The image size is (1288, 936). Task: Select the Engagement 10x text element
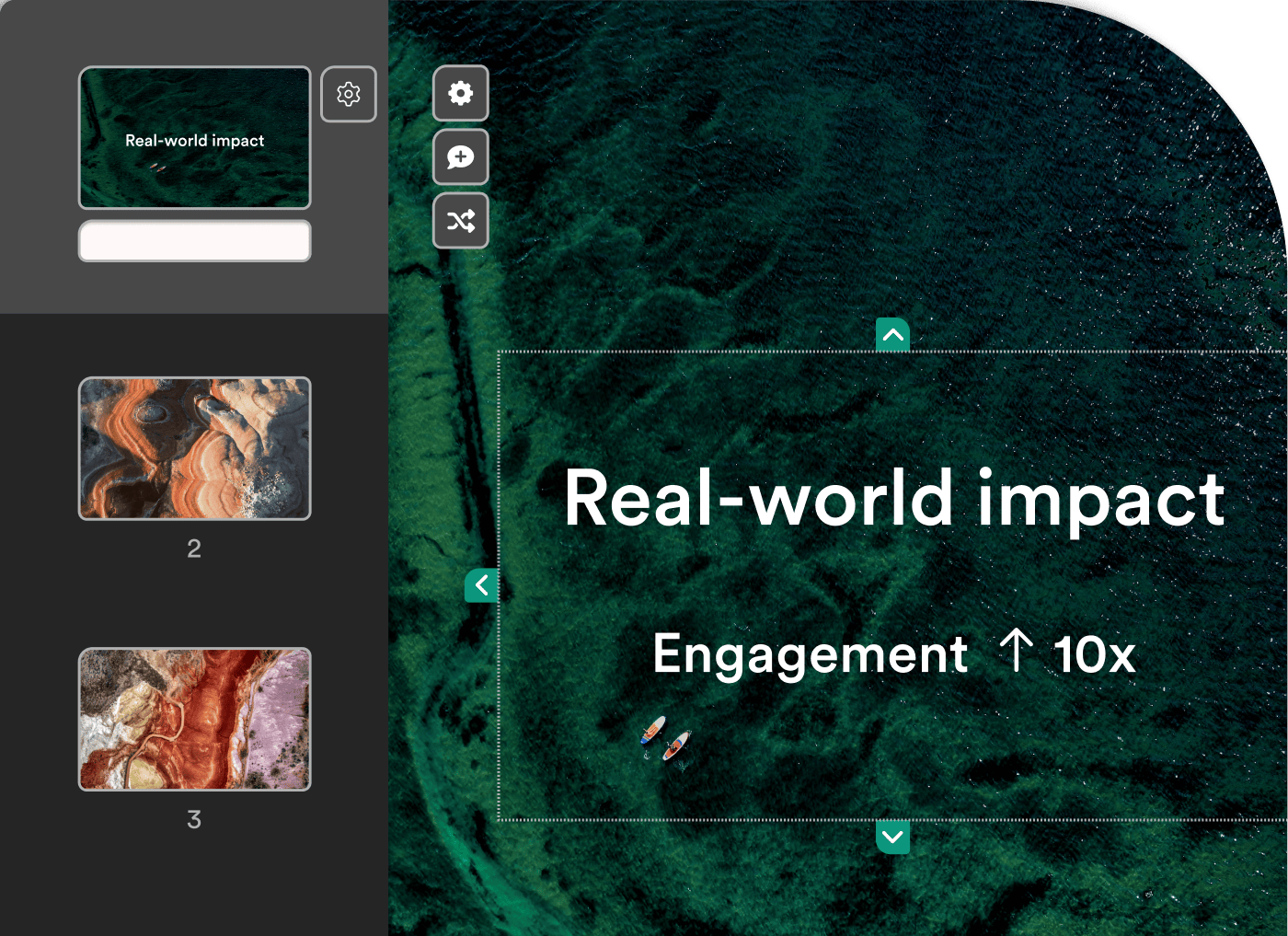pos(894,654)
